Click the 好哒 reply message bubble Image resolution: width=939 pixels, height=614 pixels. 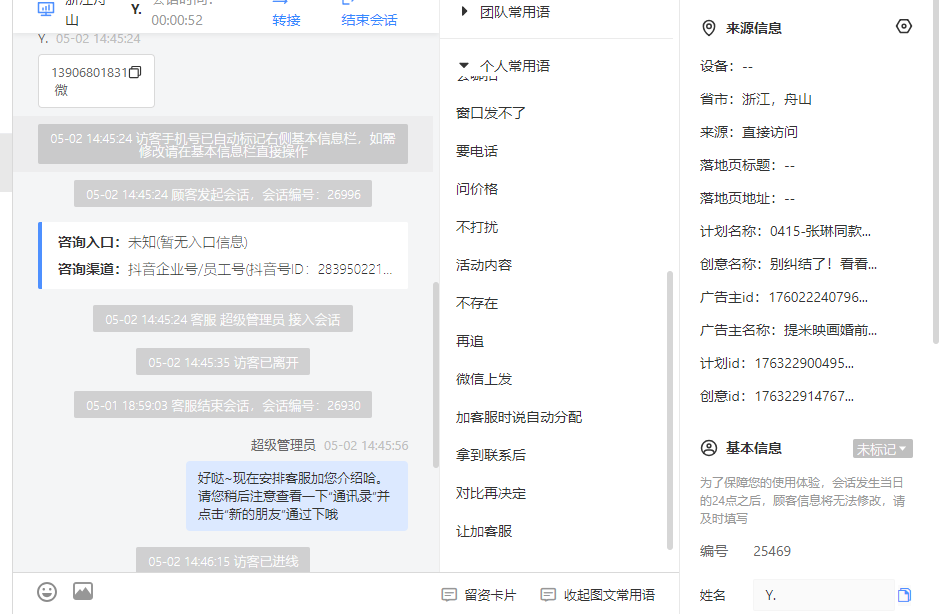(297, 496)
